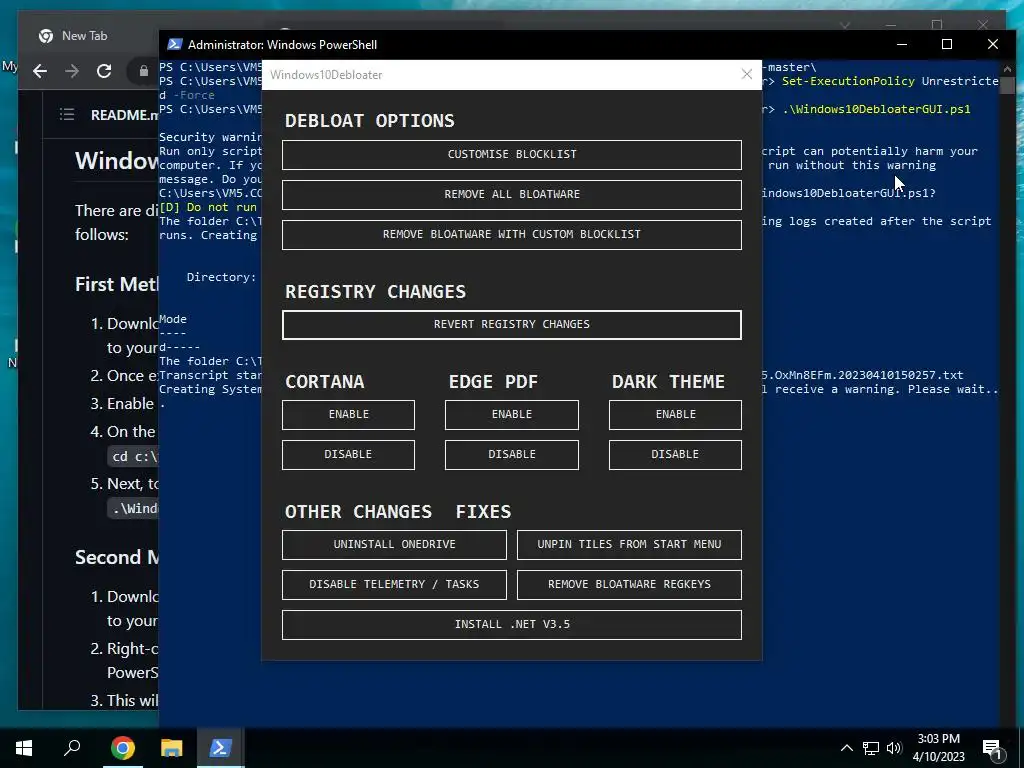This screenshot has width=1024, height=768.
Task: Disable Cortana
Action: tap(348, 455)
